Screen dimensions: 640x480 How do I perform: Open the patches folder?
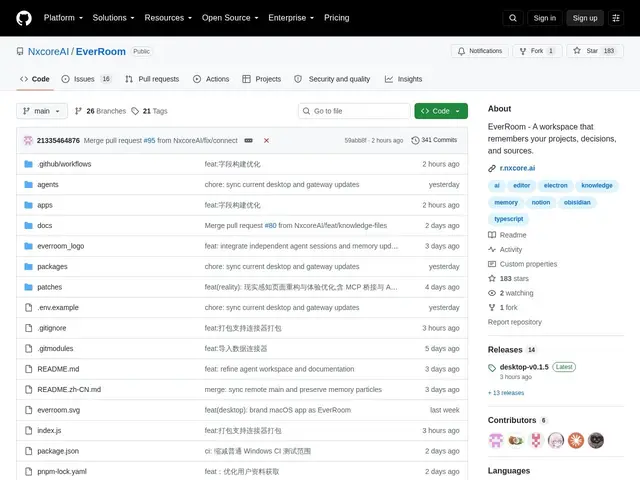[49, 287]
